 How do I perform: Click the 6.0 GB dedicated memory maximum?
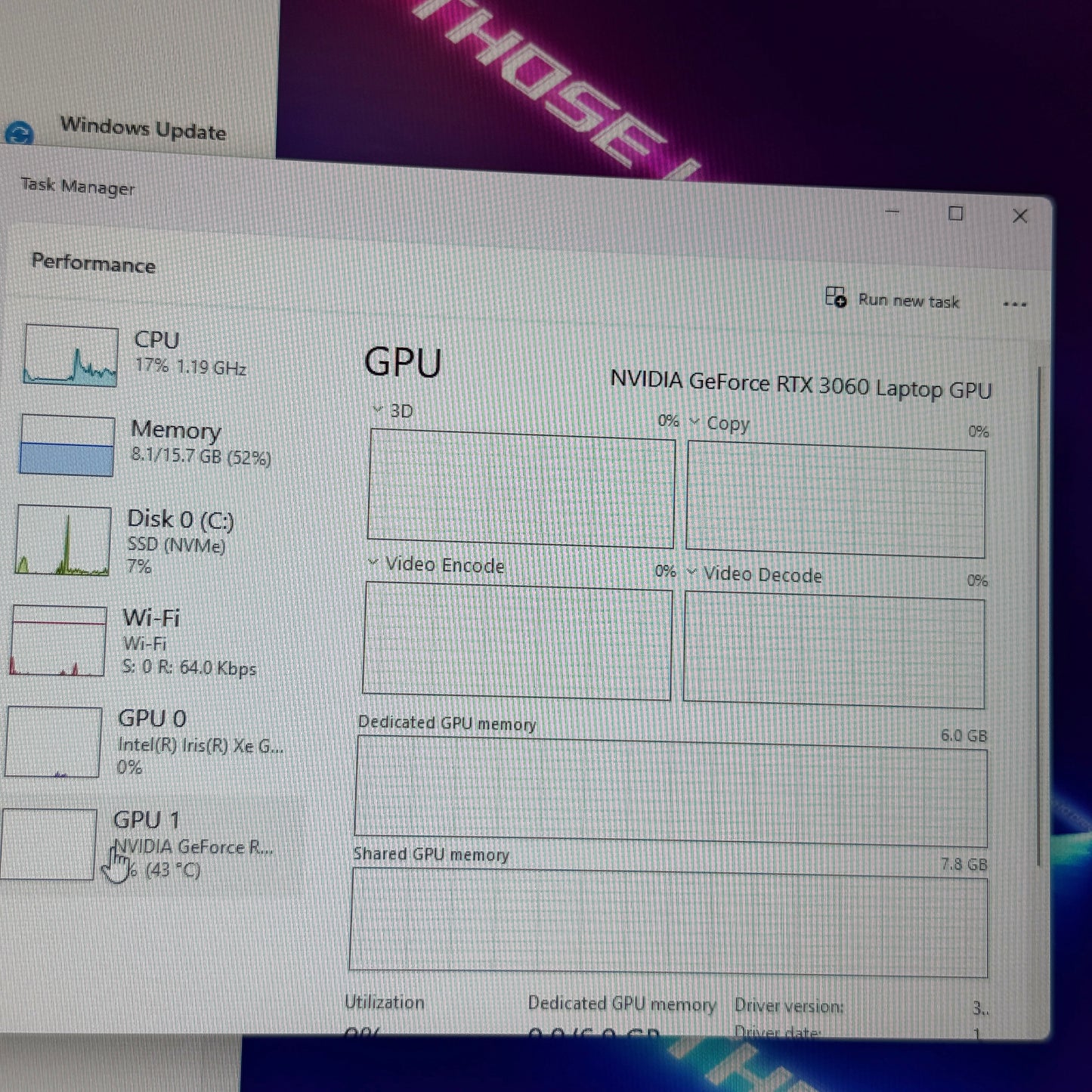[964, 735]
